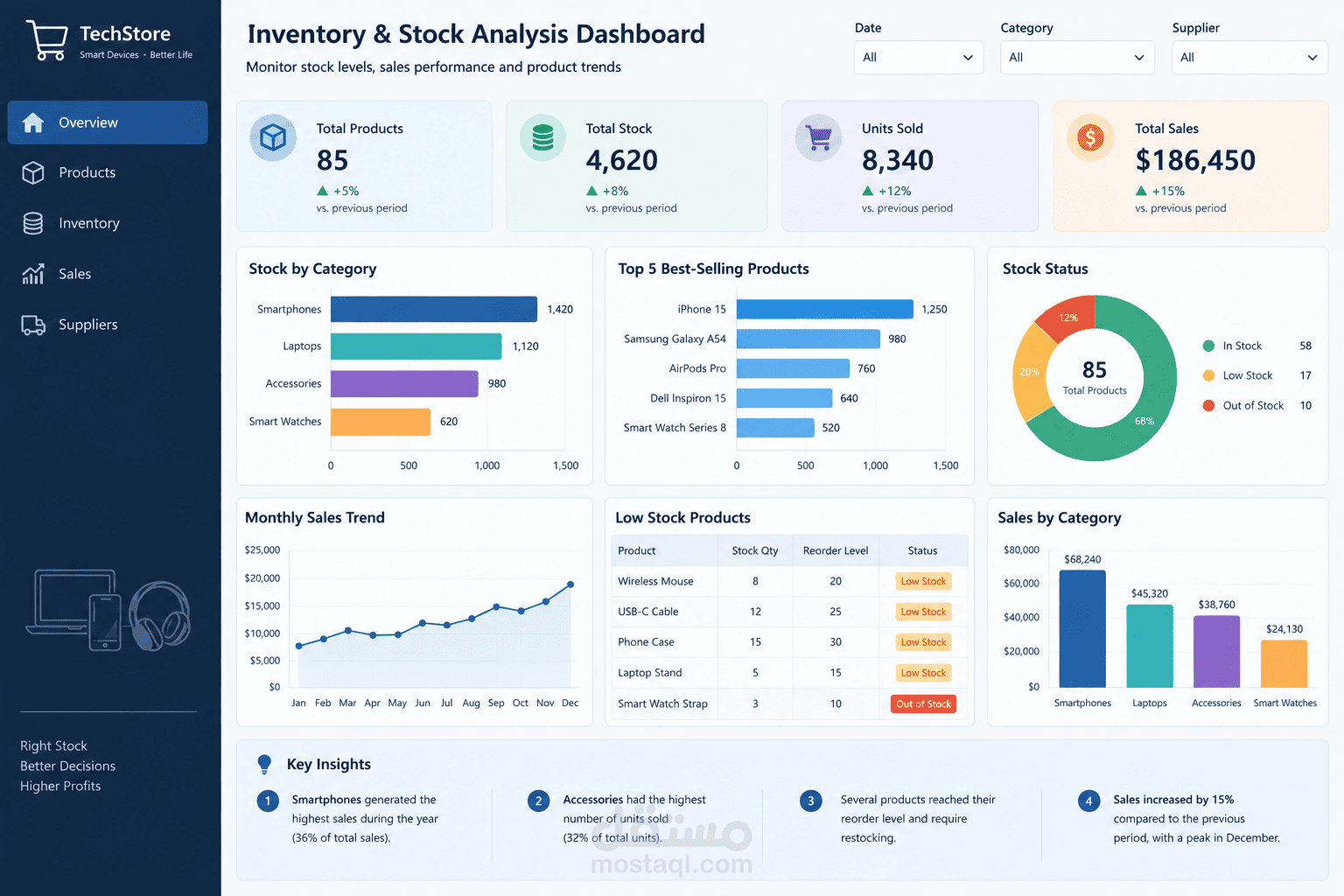Click the $38,760 Accessories sales bar
Viewport: 1344px width, 896px height.
pos(1217,652)
